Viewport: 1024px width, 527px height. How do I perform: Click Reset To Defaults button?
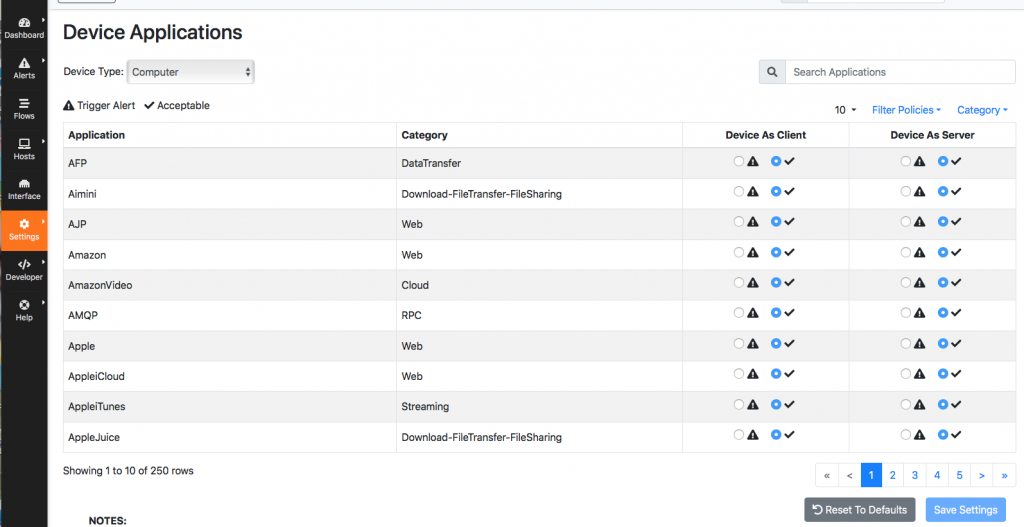coord(859,509)
